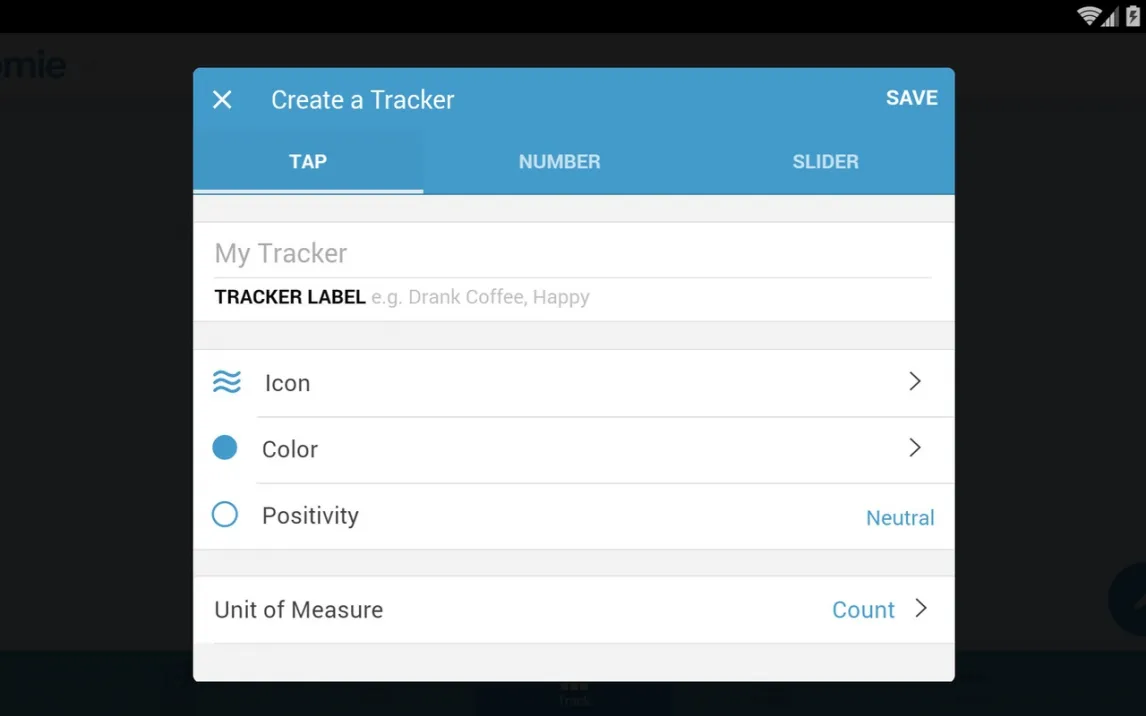Viewport: 1146px width, 716px height.
Task: Tap the battery status icon
Action: (1132, 16)
